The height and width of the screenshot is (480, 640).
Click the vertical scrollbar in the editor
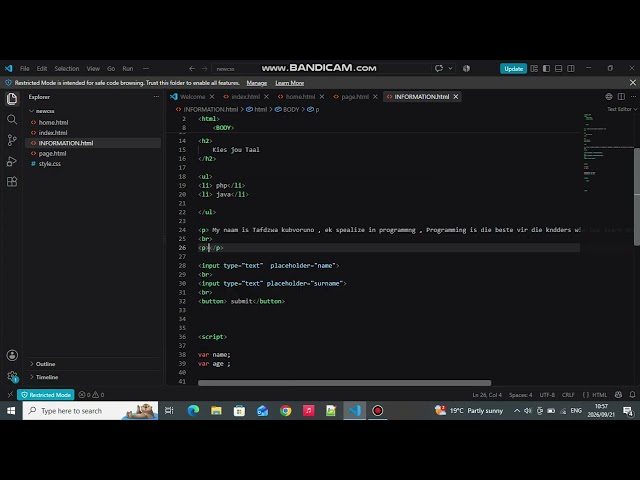[x=637, y=197]
